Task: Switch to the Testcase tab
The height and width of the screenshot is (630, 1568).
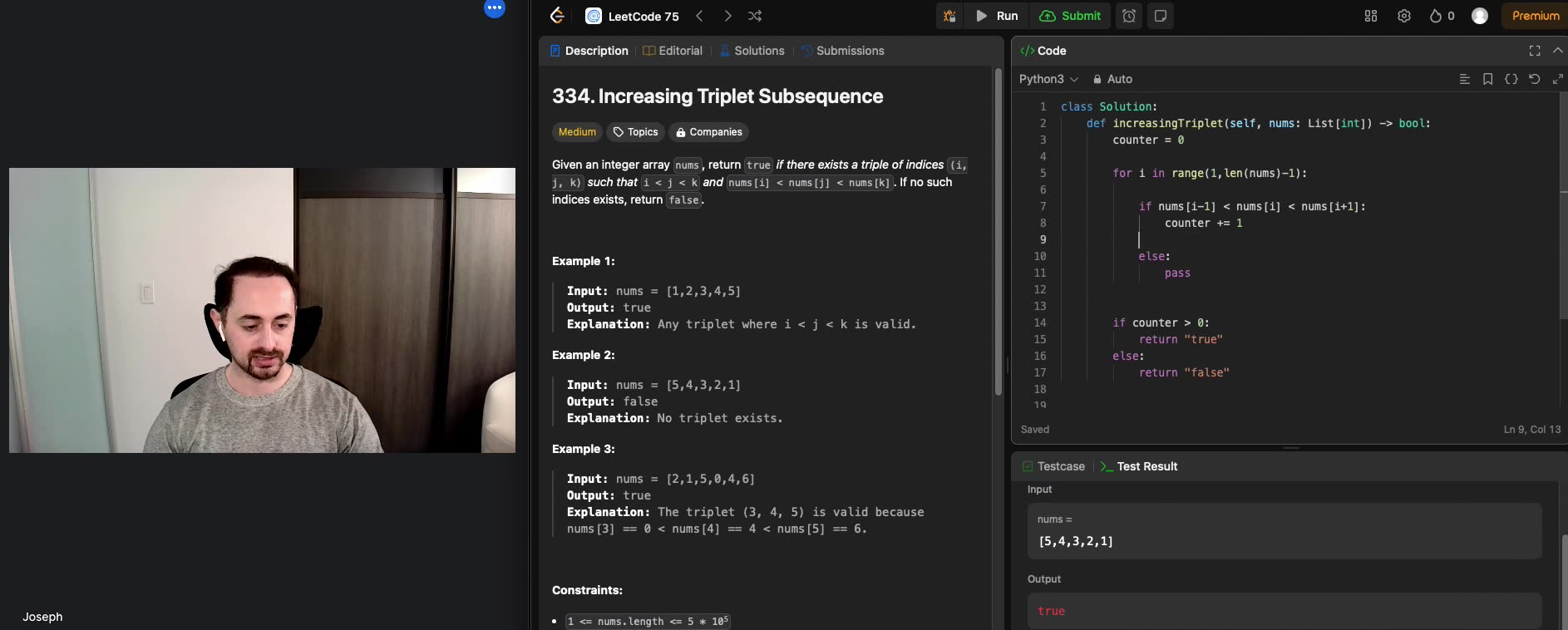Action: [1053, 466]
